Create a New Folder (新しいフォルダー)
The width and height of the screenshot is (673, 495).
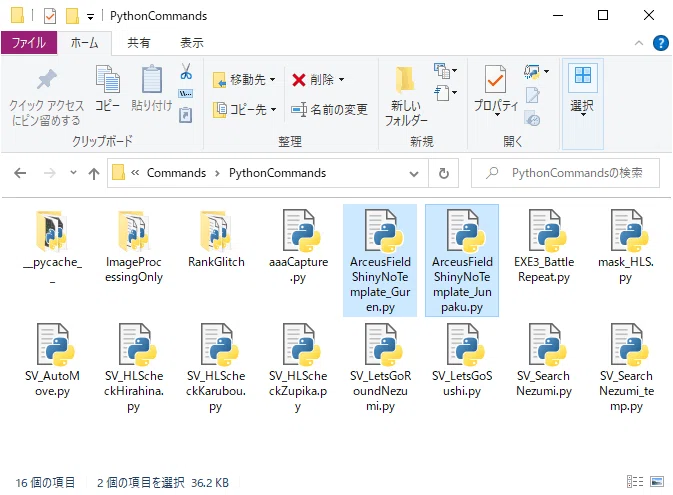pyautogui.click(x=405, y=95)
